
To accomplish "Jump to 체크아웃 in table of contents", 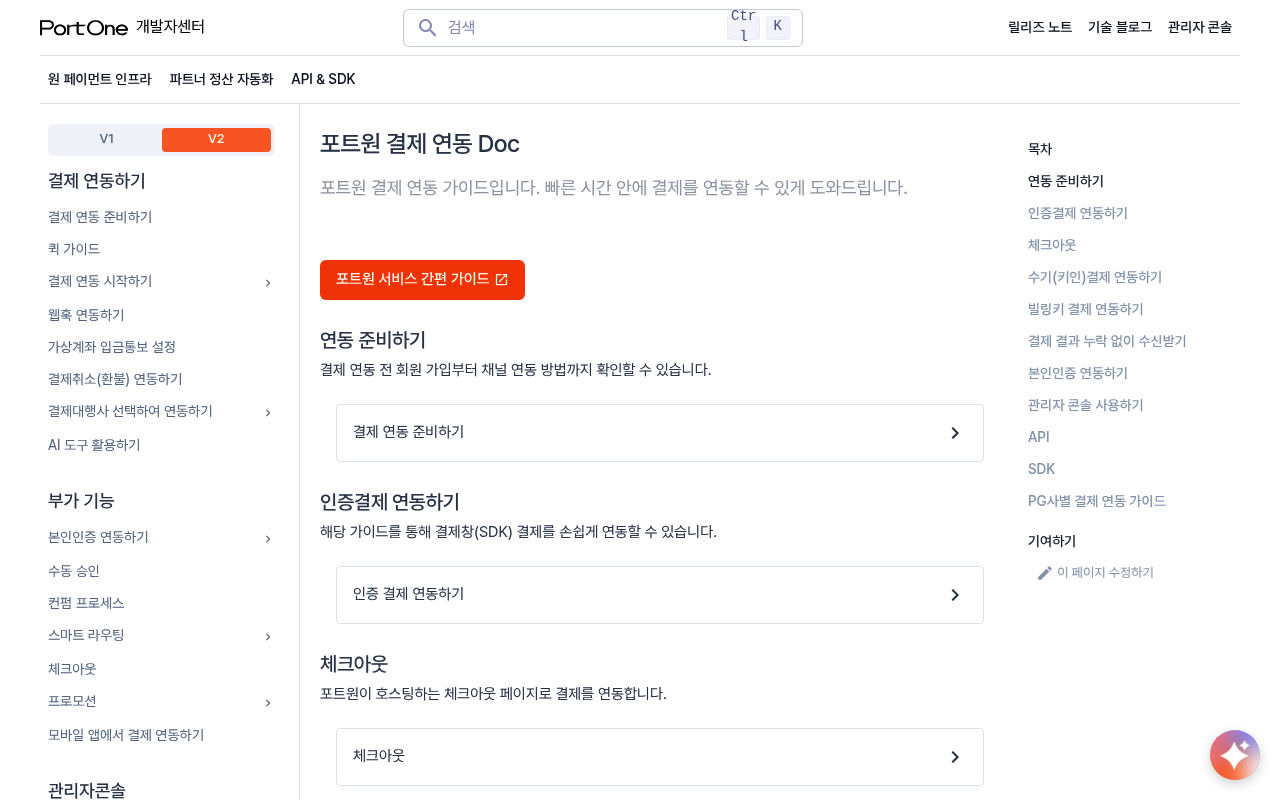I will pos(1052,245).
